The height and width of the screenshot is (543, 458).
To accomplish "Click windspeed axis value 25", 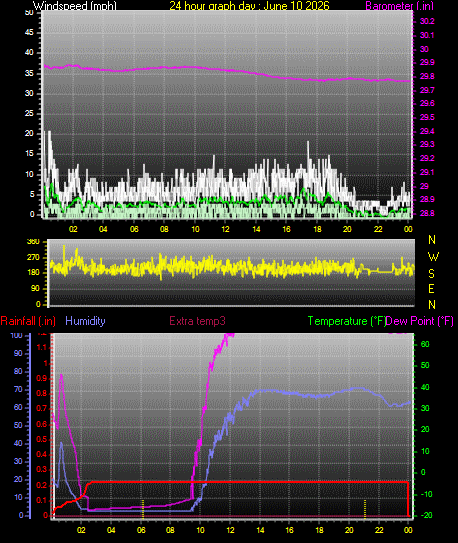I will click(x=29, y=113).
